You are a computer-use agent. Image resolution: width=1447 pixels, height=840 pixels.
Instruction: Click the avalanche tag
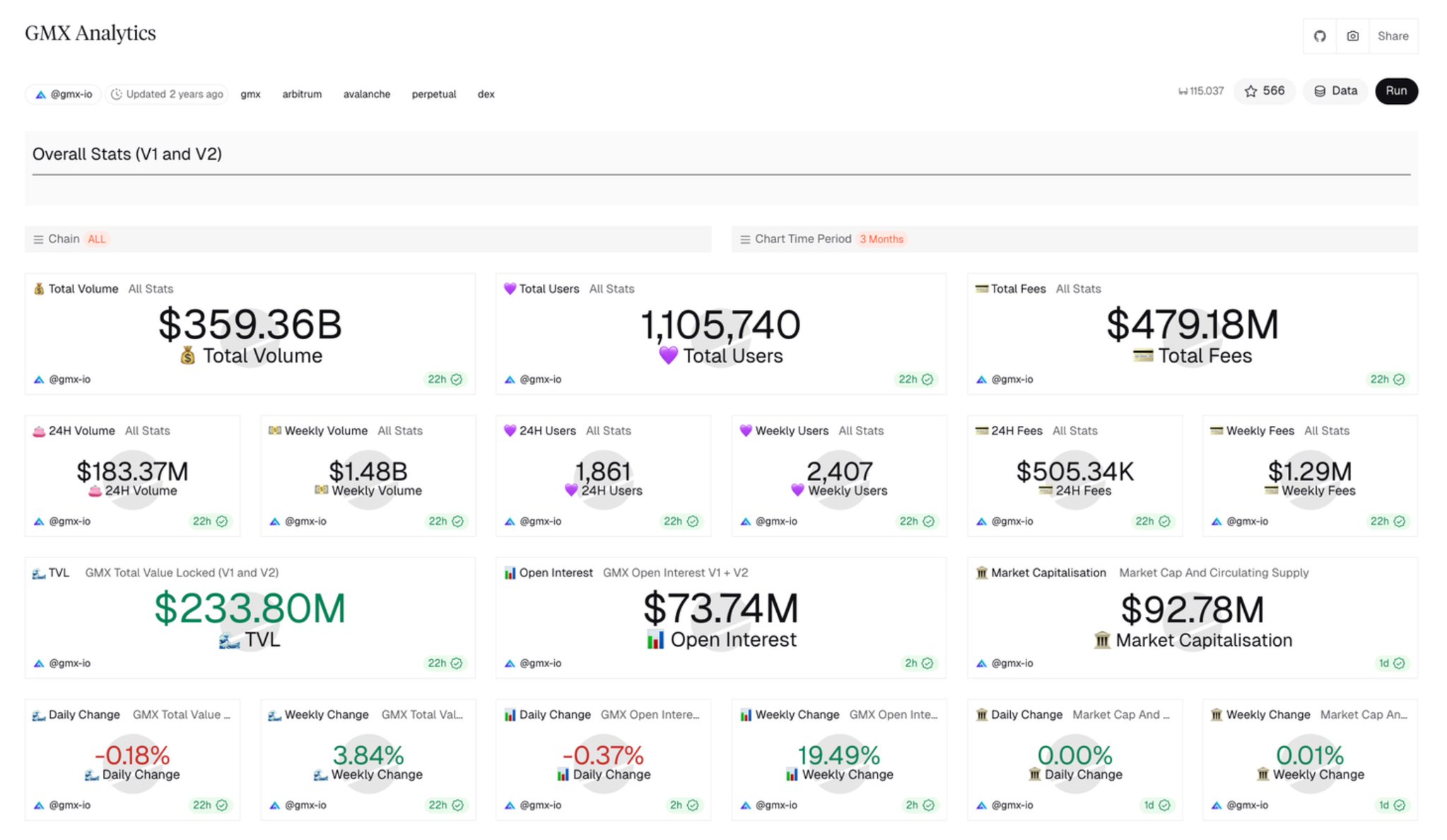point(366,94)
